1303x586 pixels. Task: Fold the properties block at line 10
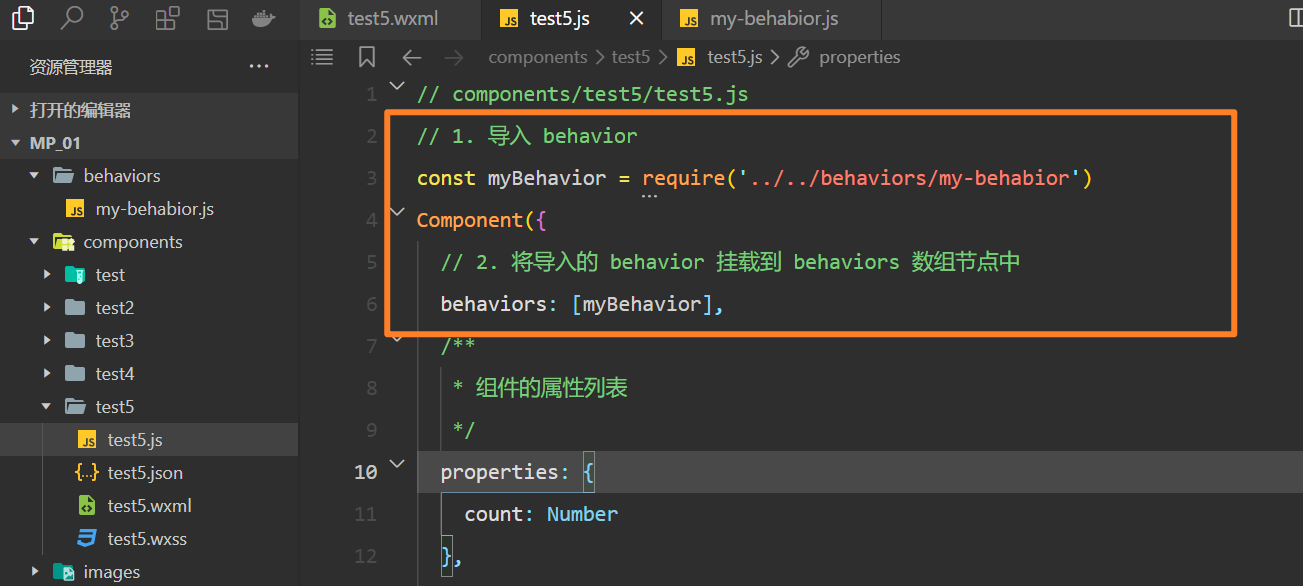[x=397, y=464]
